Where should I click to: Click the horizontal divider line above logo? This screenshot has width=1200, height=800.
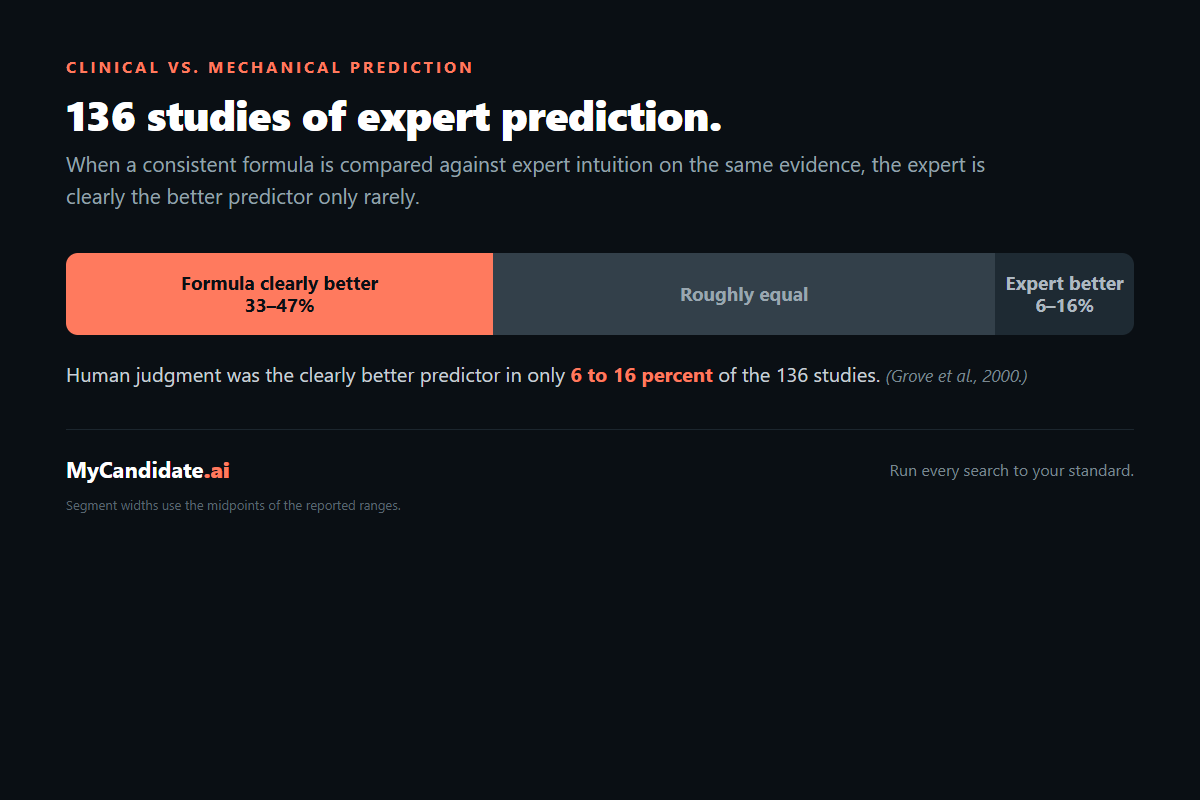[600, 429]
